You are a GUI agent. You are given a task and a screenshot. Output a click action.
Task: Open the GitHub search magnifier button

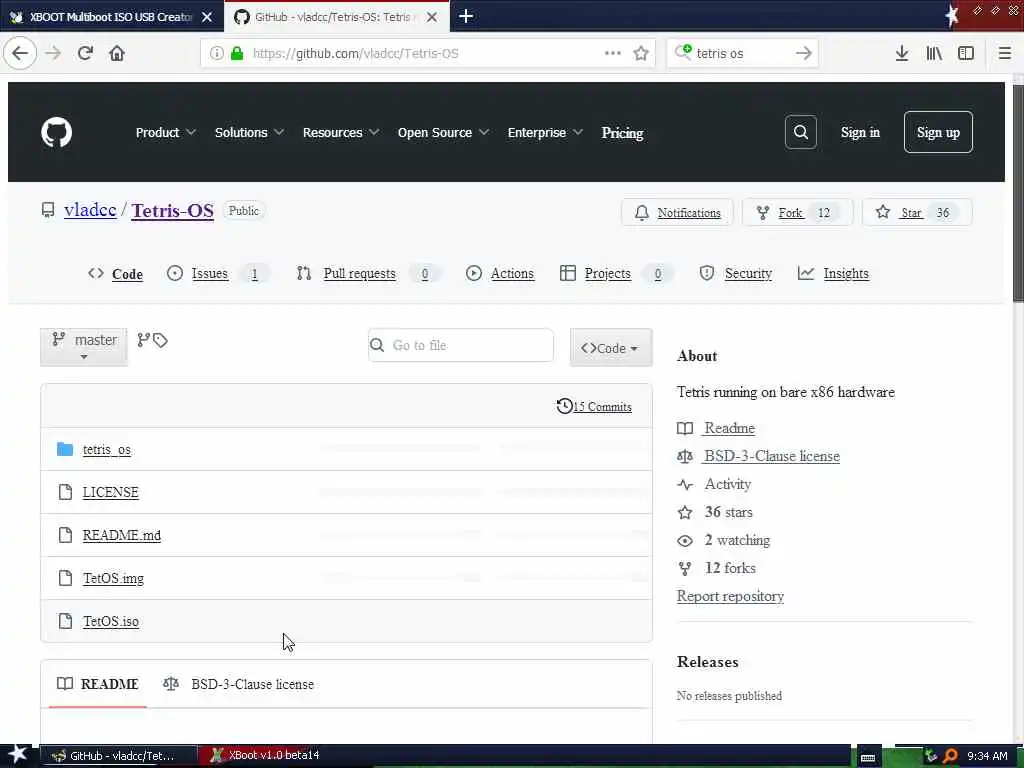tap(801, 133)
